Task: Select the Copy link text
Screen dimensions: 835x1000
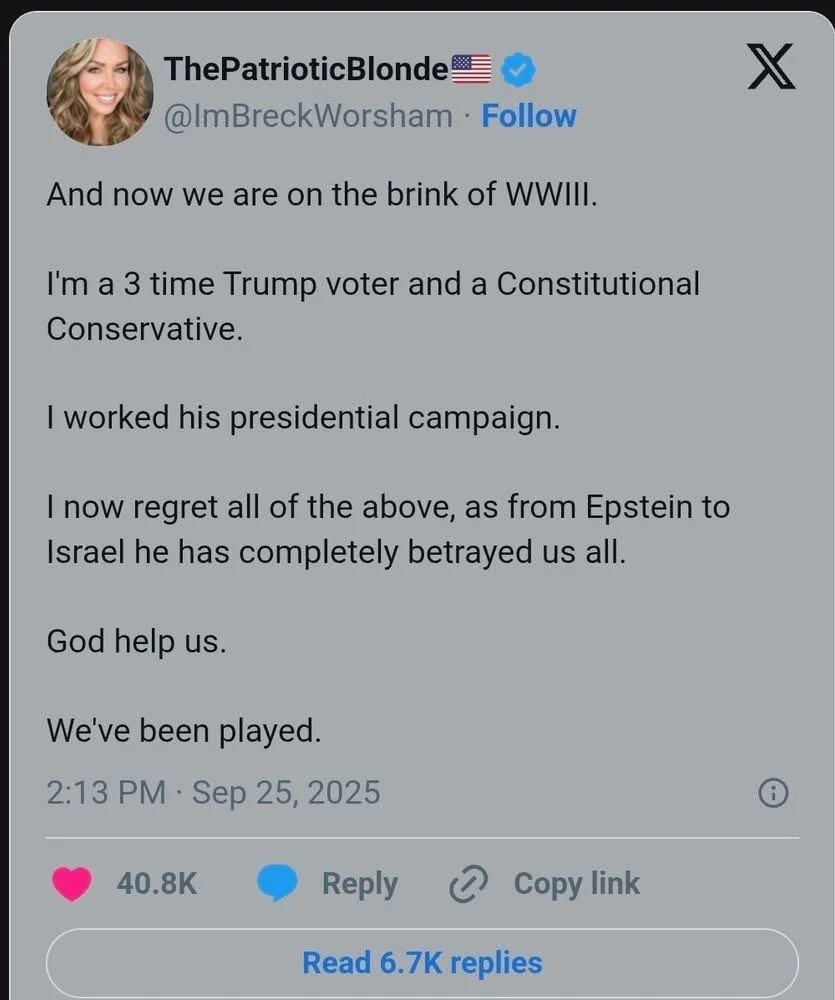Action: (576, 883)
